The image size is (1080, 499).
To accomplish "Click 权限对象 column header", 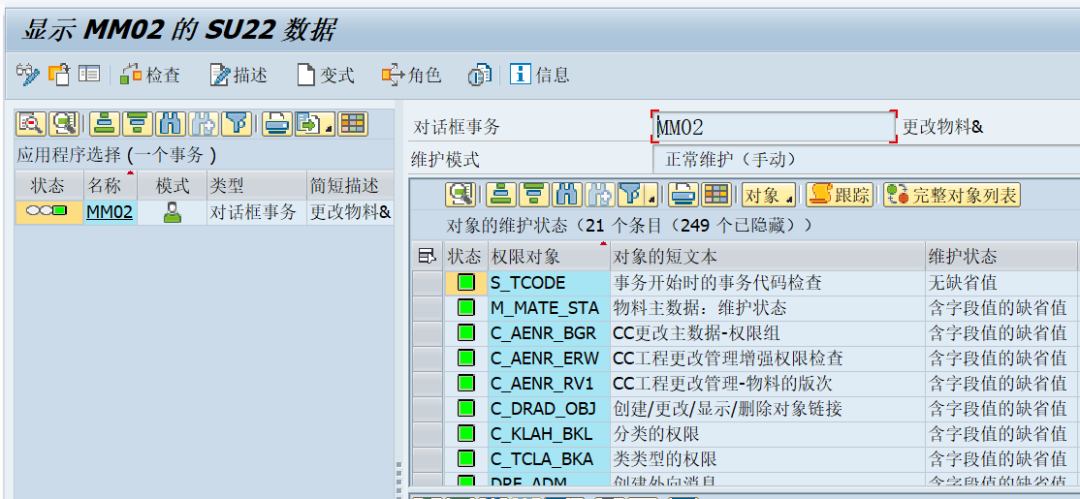I will [x=549, y=257].
